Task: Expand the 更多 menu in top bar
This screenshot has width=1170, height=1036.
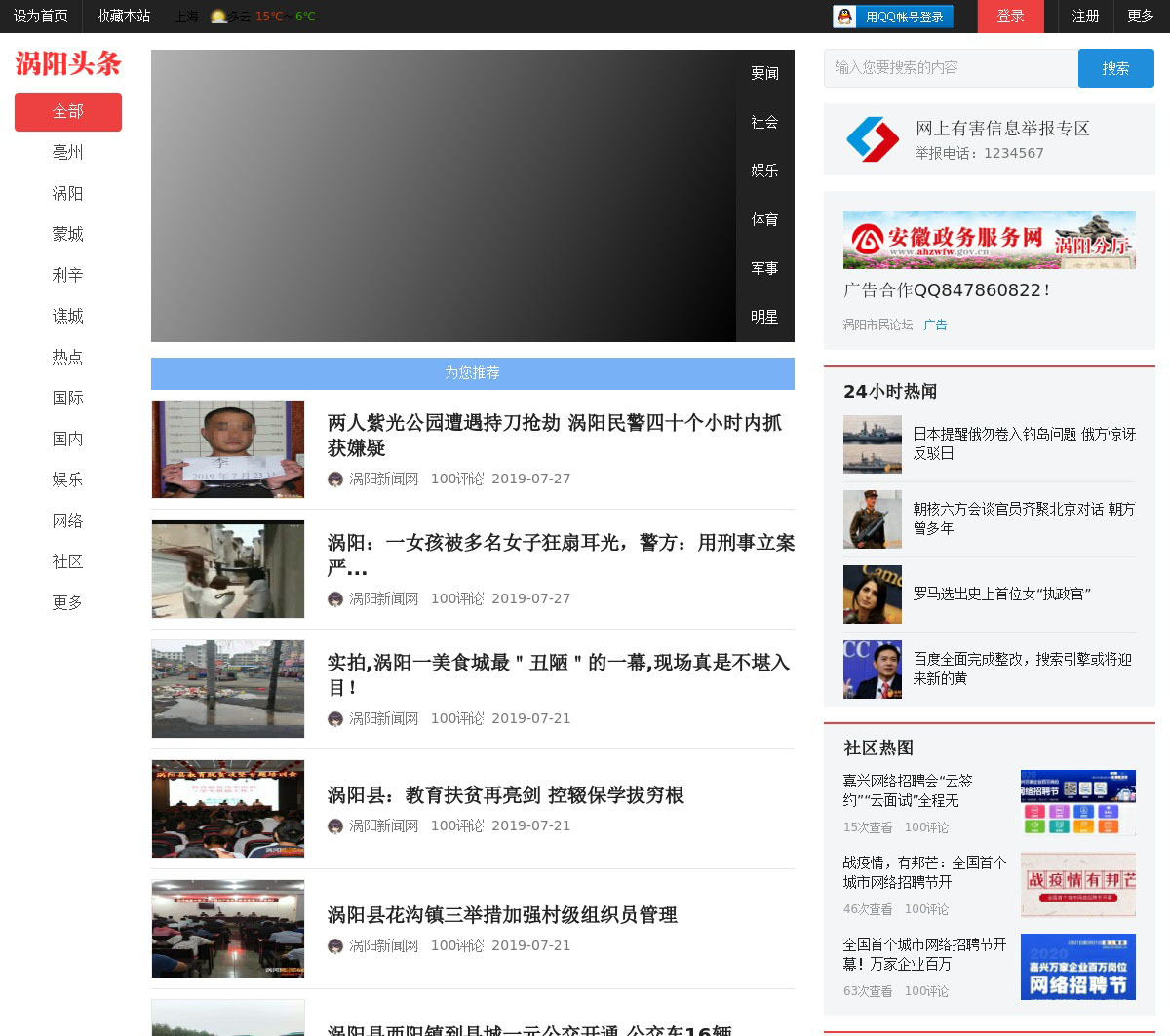Action: tap(1140, 17)
